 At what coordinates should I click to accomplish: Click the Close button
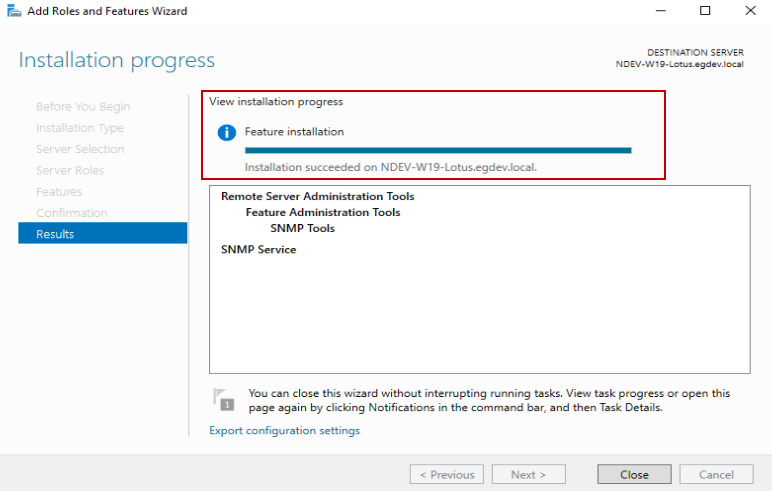click(634, 474)
